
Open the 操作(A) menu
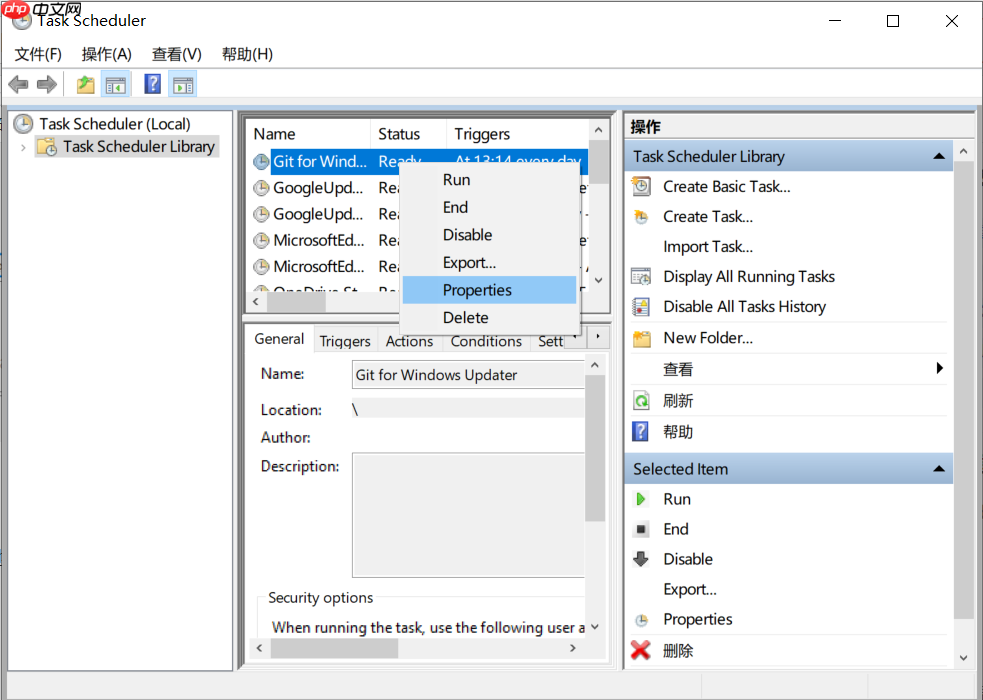[107, 55]
